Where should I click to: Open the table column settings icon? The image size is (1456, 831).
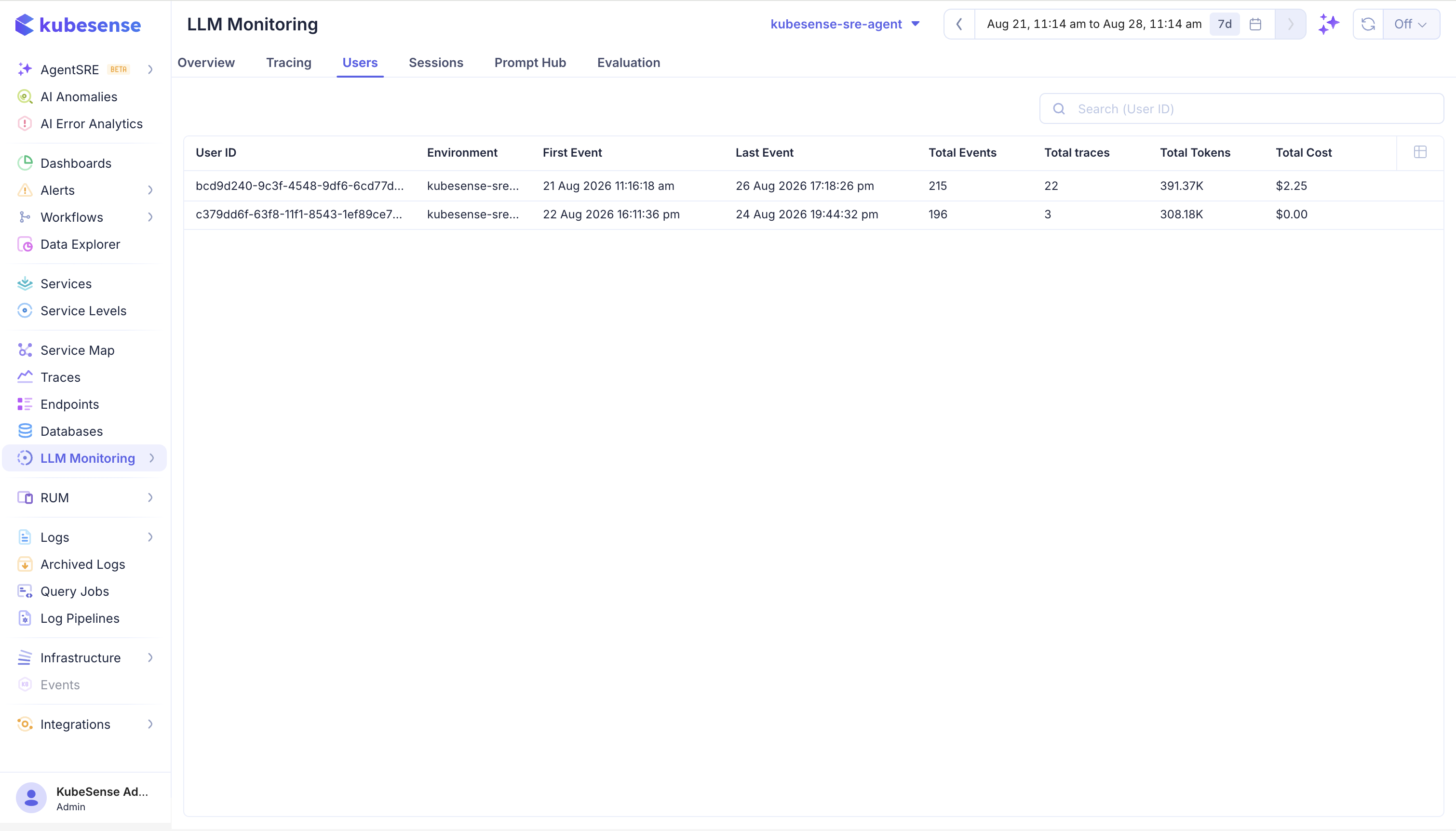pos(1420,152)
